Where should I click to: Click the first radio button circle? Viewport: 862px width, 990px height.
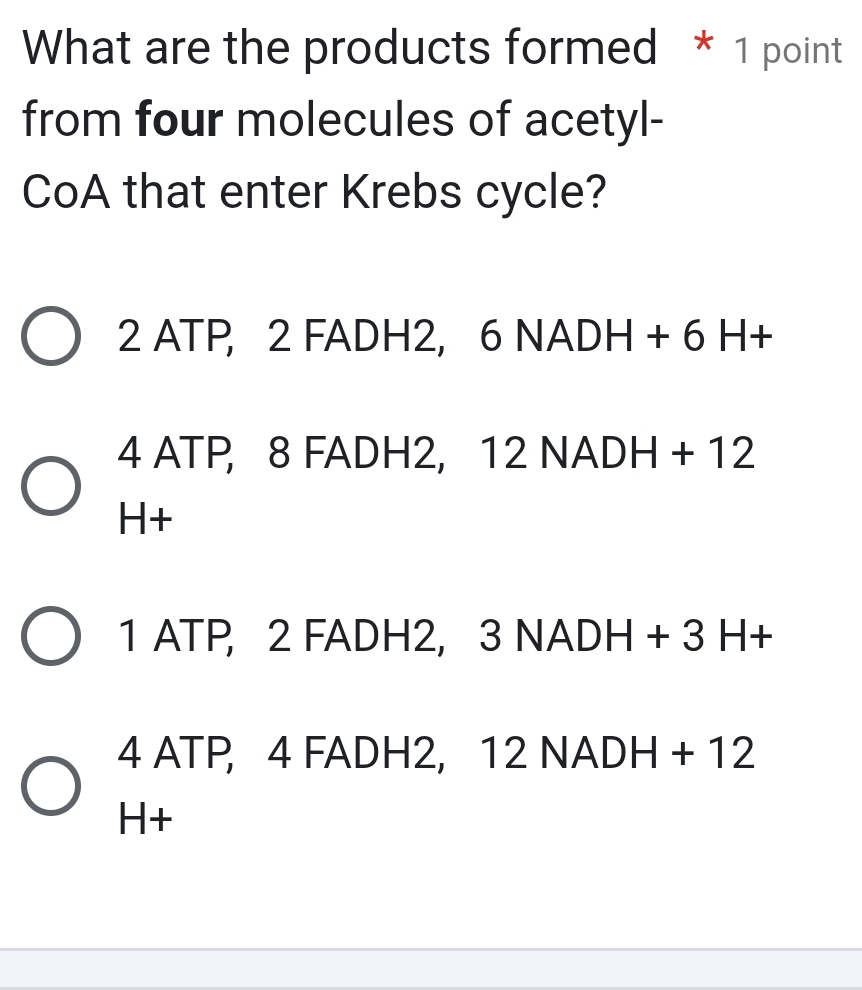point(52,336)
